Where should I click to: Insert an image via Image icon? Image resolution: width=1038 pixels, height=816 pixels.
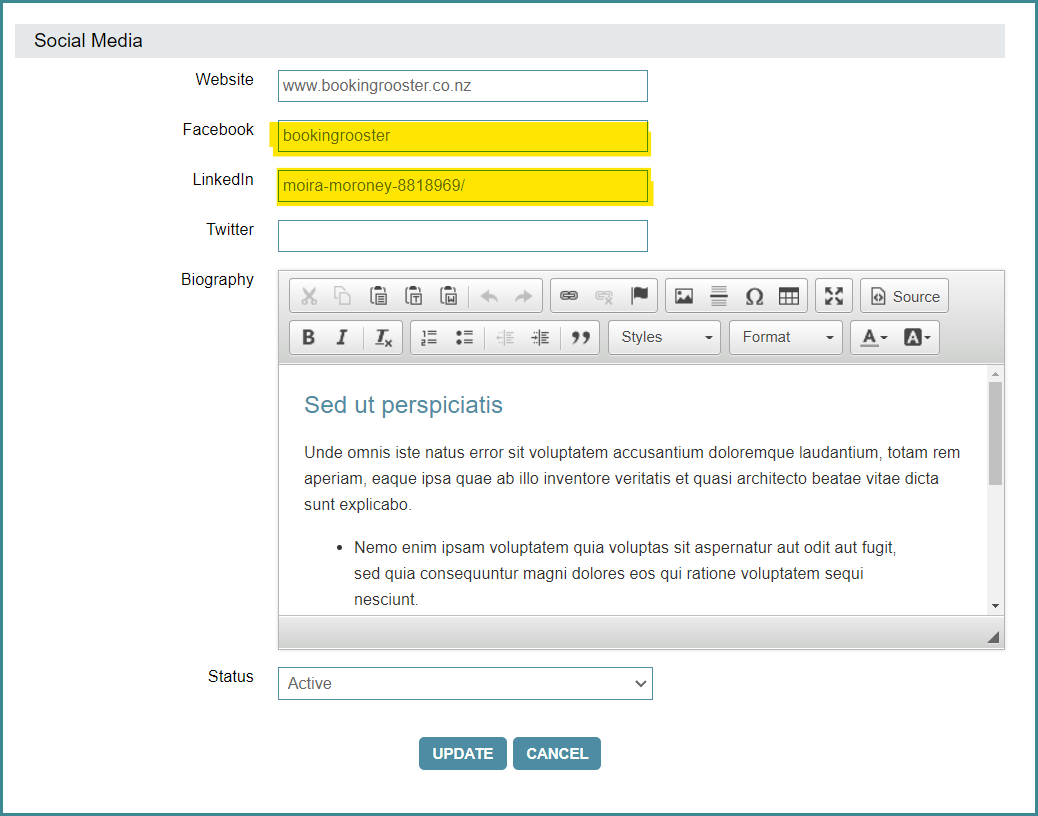tap(684, 296)
